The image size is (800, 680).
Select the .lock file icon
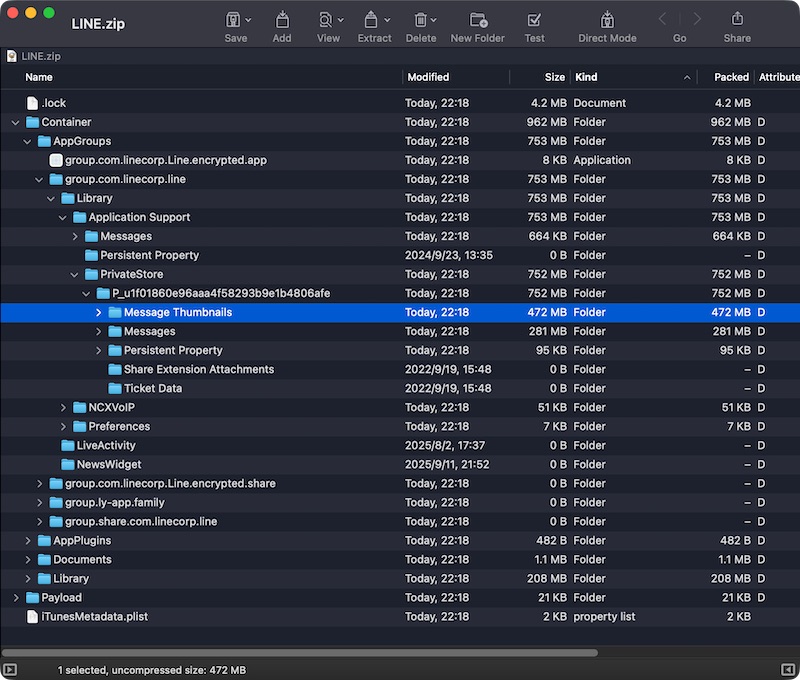pyautogui.click(x=32, y=103)
